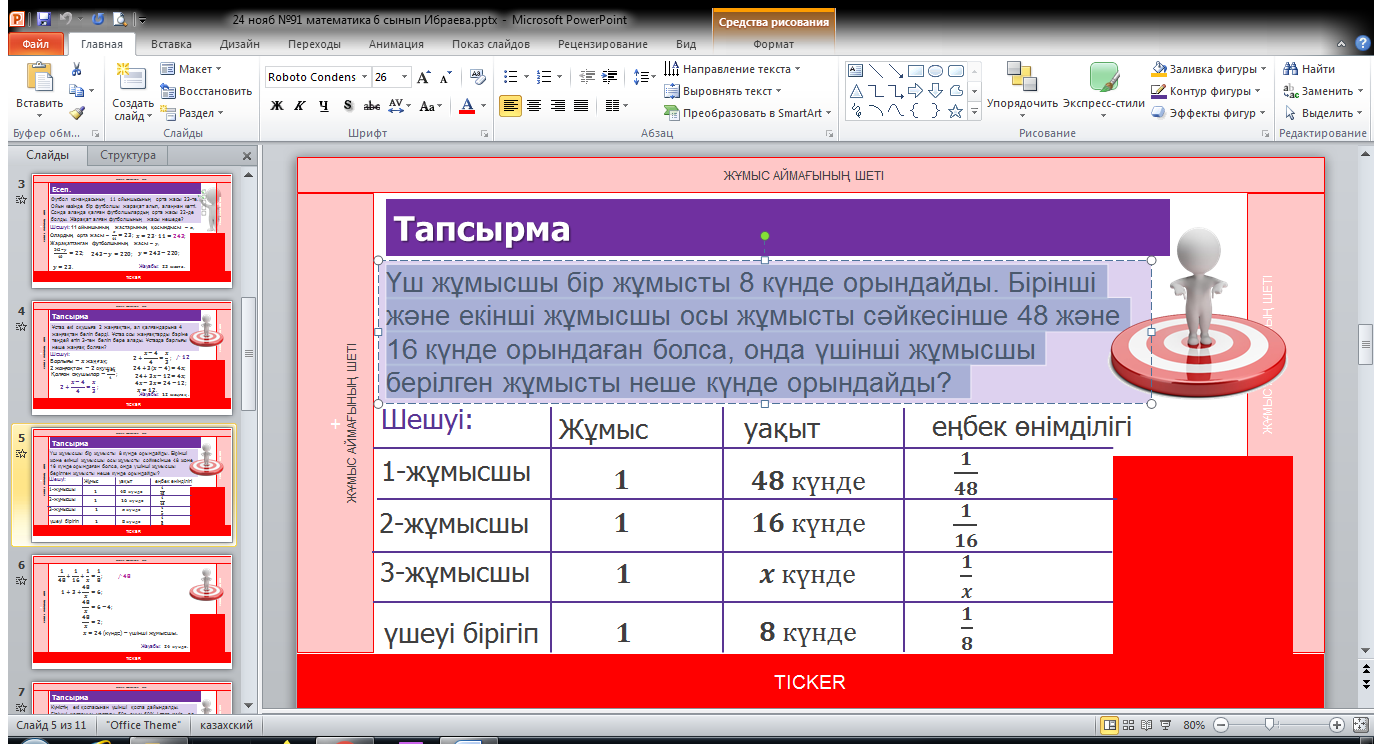Toggle justify text alignment
The width and height of the screenshot is (1382, 744).
point(580,106)
